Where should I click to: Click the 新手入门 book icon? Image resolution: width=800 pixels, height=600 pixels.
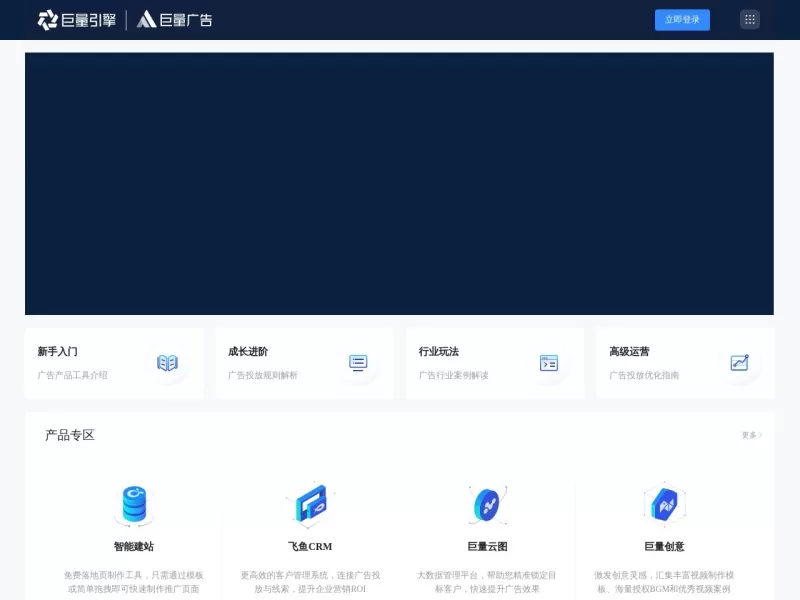(168, 363)
